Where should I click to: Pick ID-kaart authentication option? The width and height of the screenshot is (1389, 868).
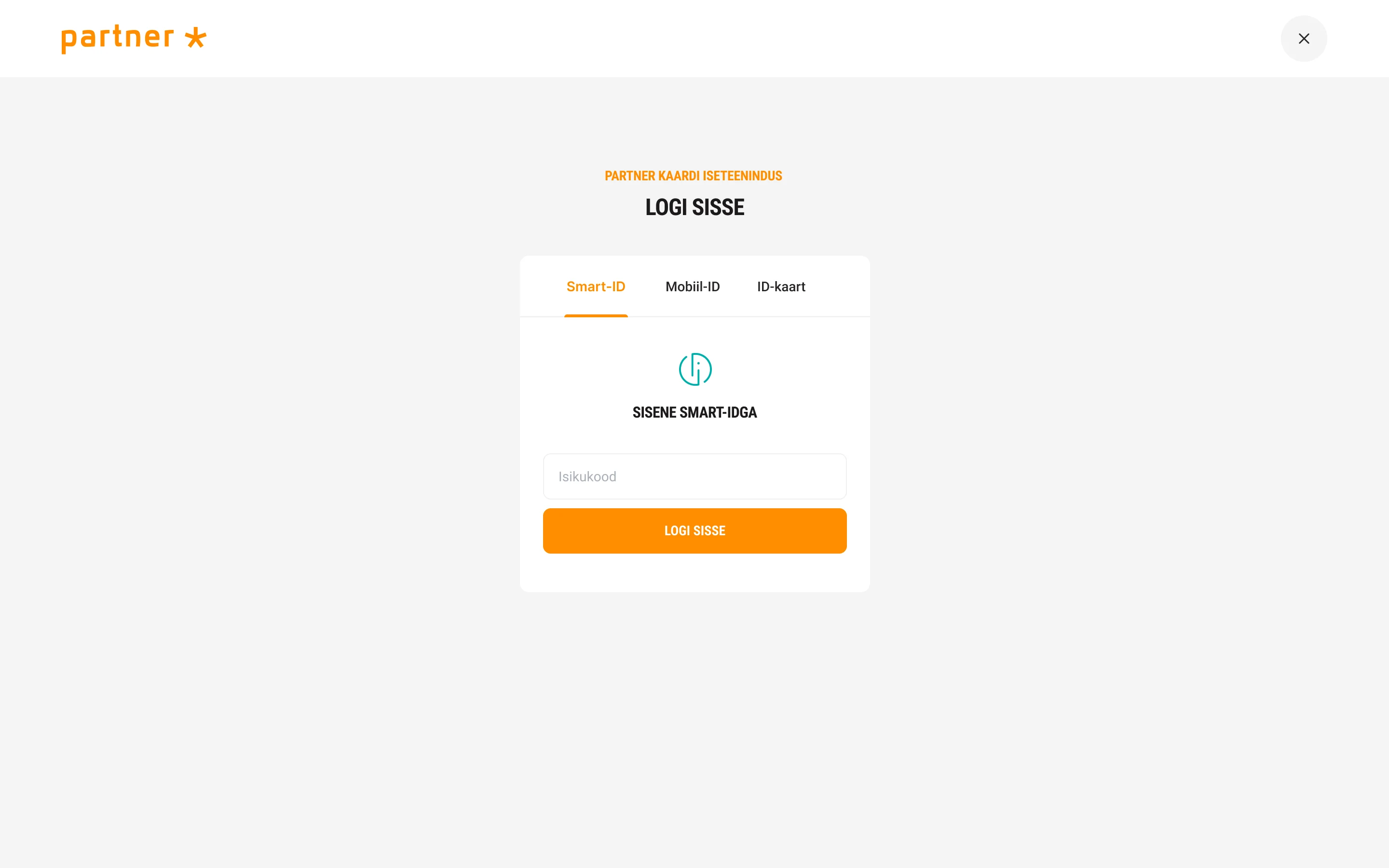pos(781,286)
